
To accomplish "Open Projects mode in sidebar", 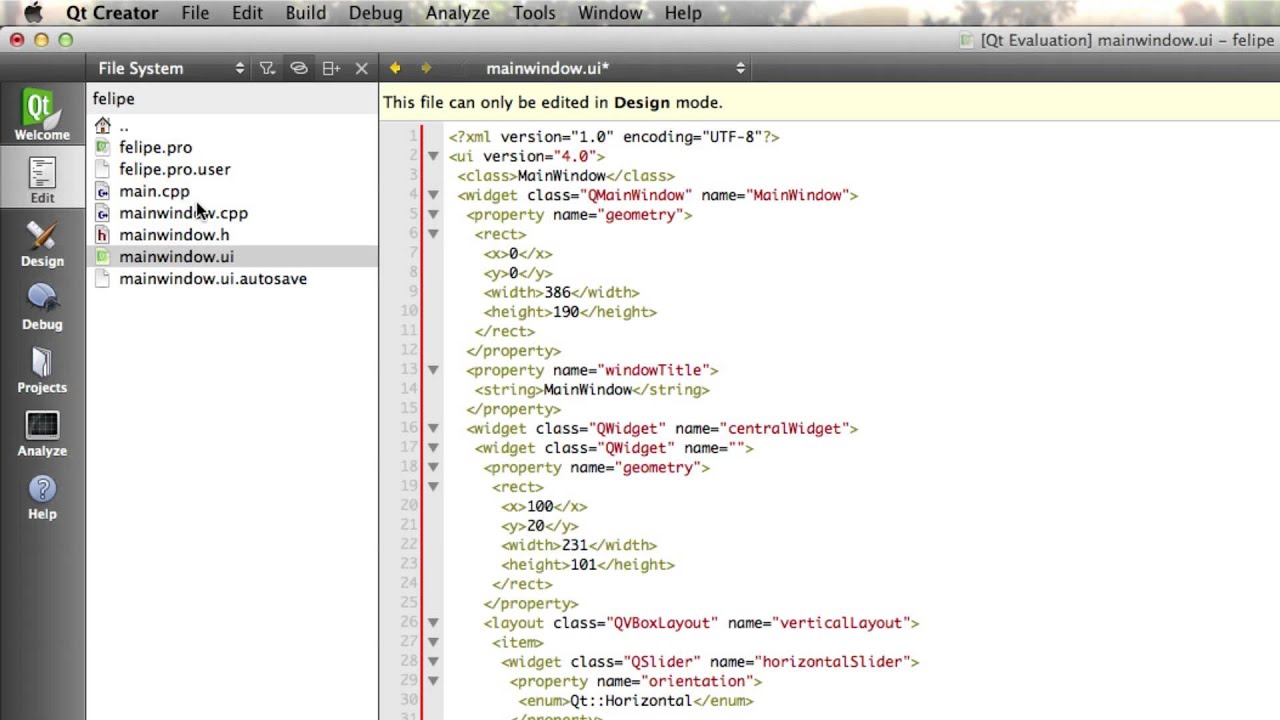I will pos(42,370).
